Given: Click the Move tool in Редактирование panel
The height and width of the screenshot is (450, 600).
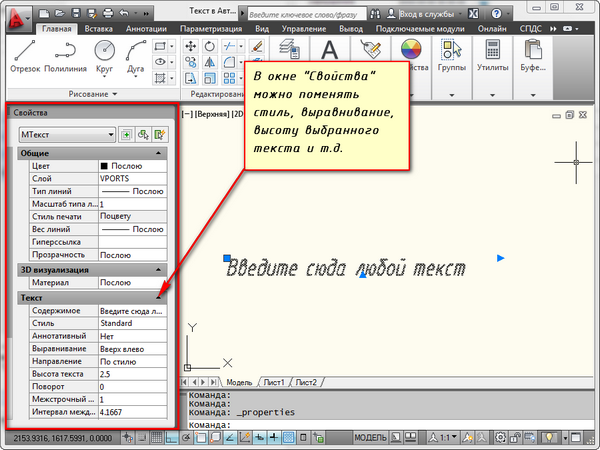Looking at the screenshot, I should [x=190, y=46].
